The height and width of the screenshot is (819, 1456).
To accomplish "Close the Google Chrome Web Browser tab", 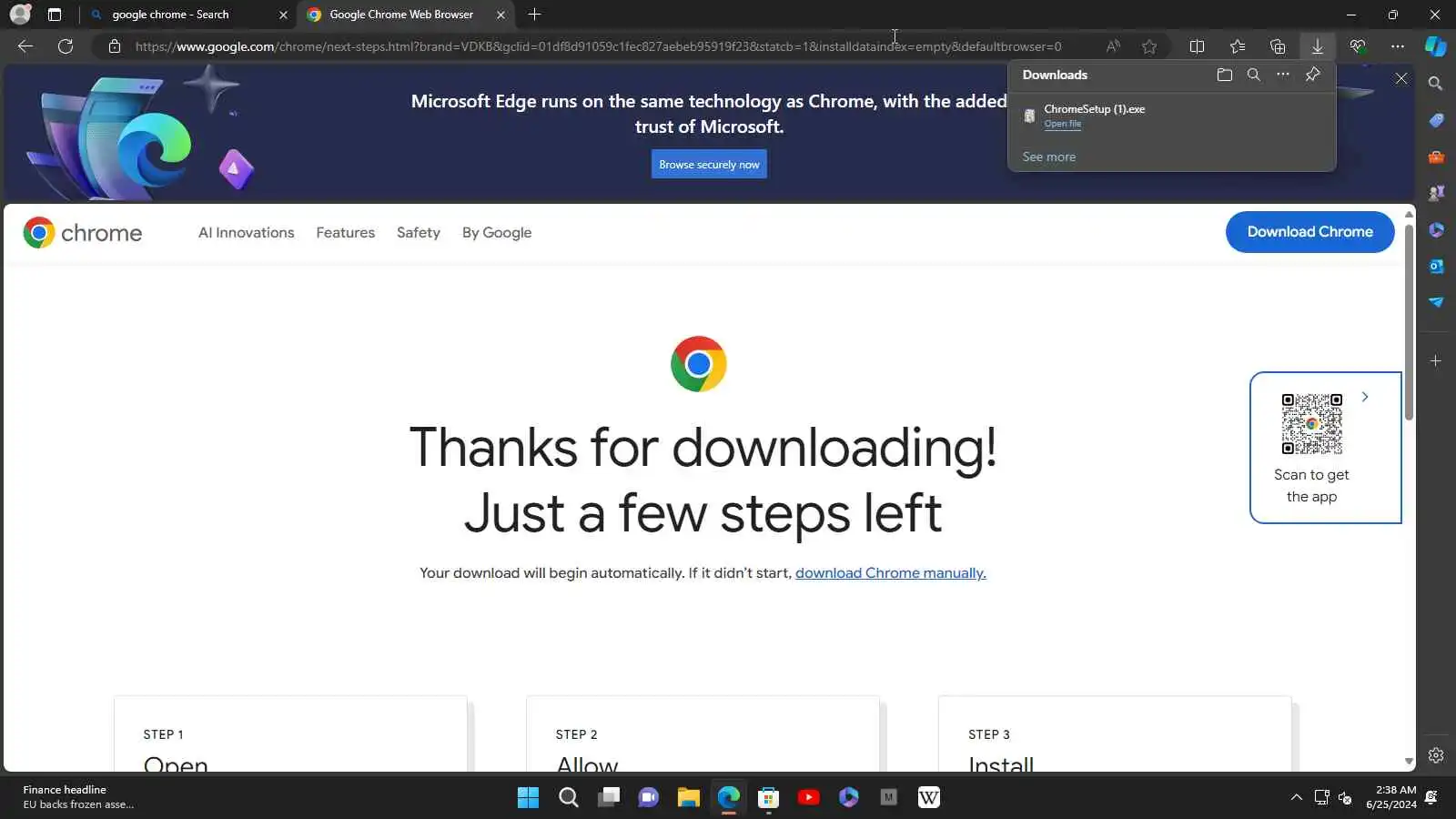I will pos(500,15).
